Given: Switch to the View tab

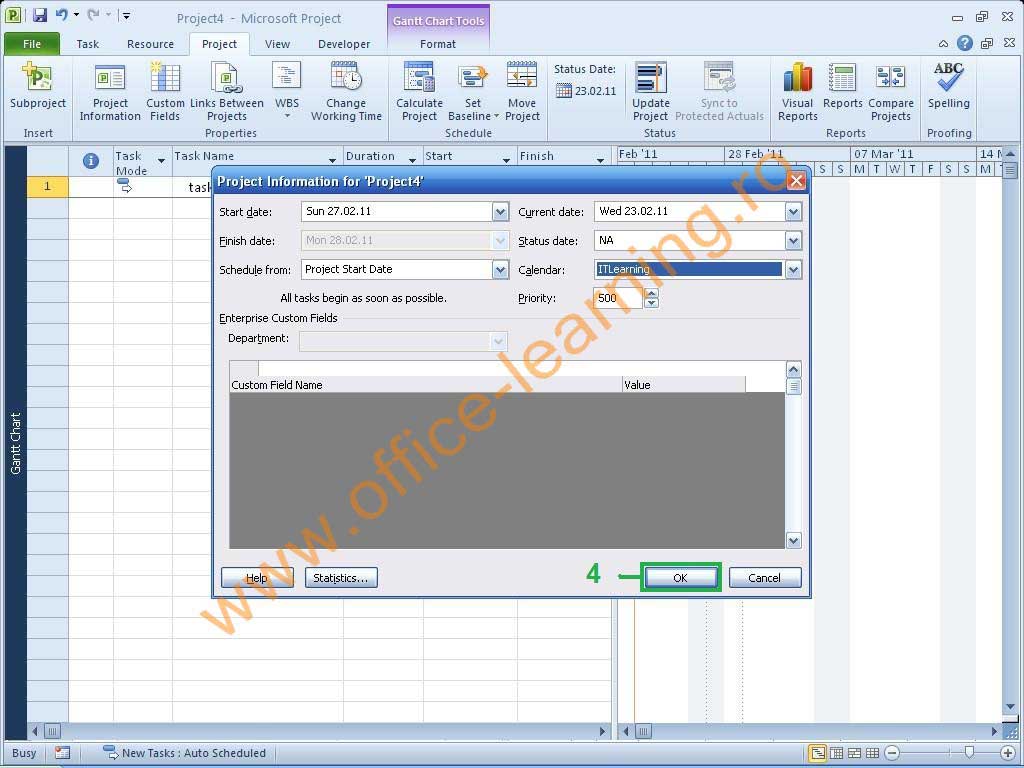Looking at the screenshot, I should (x=278, y=44).
